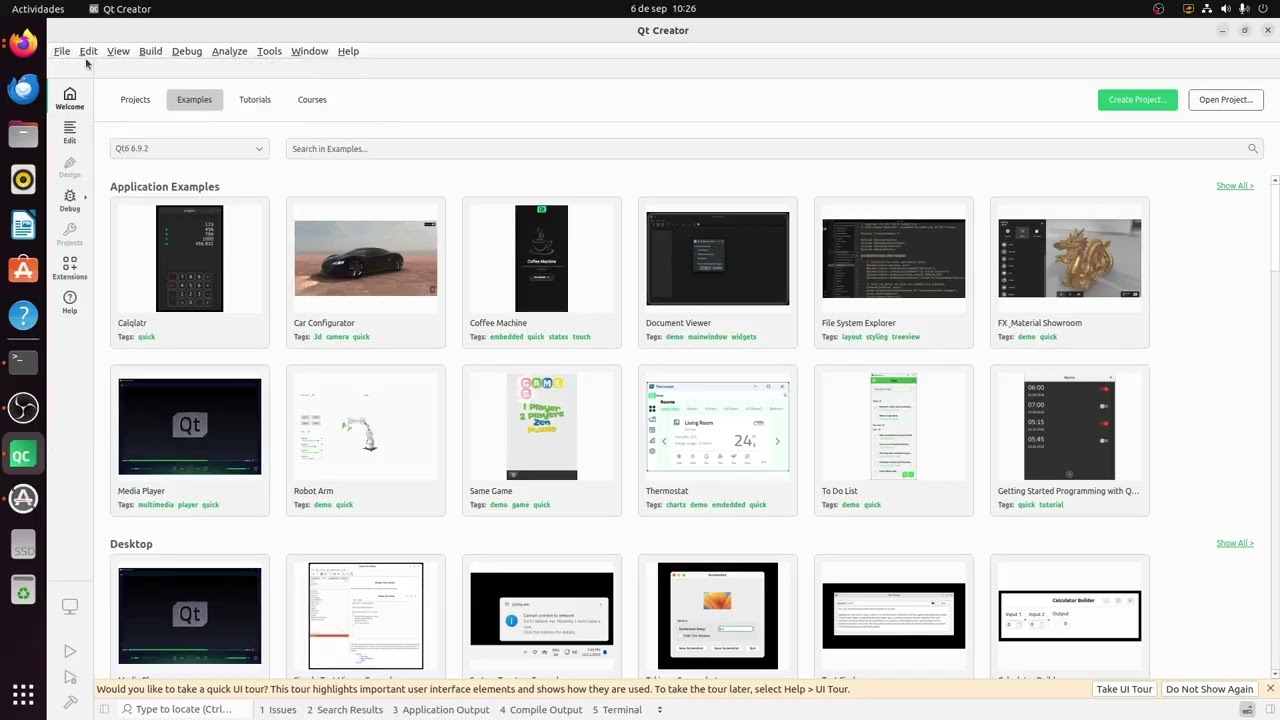Switch to the Projects tab

135,100
